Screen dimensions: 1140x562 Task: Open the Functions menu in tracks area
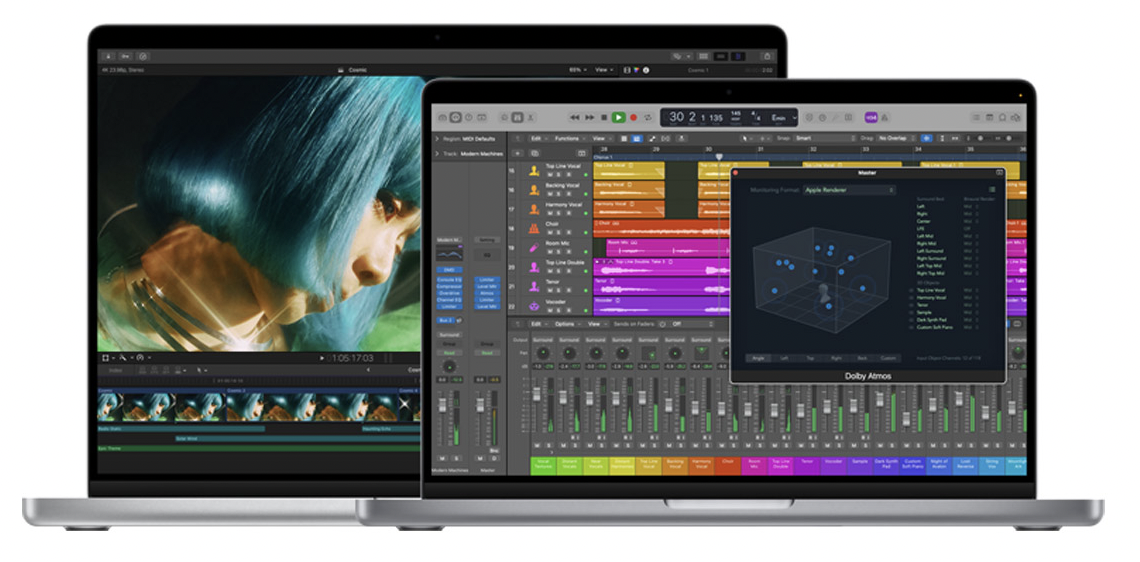point(569,138)
